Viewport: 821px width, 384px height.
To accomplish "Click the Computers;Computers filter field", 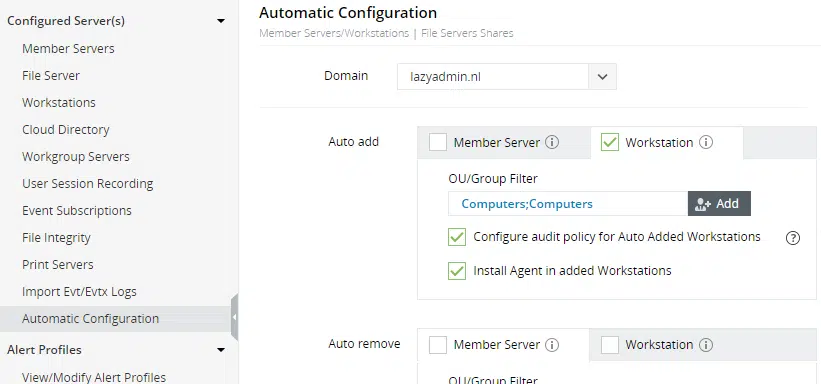I will (568, 204).
